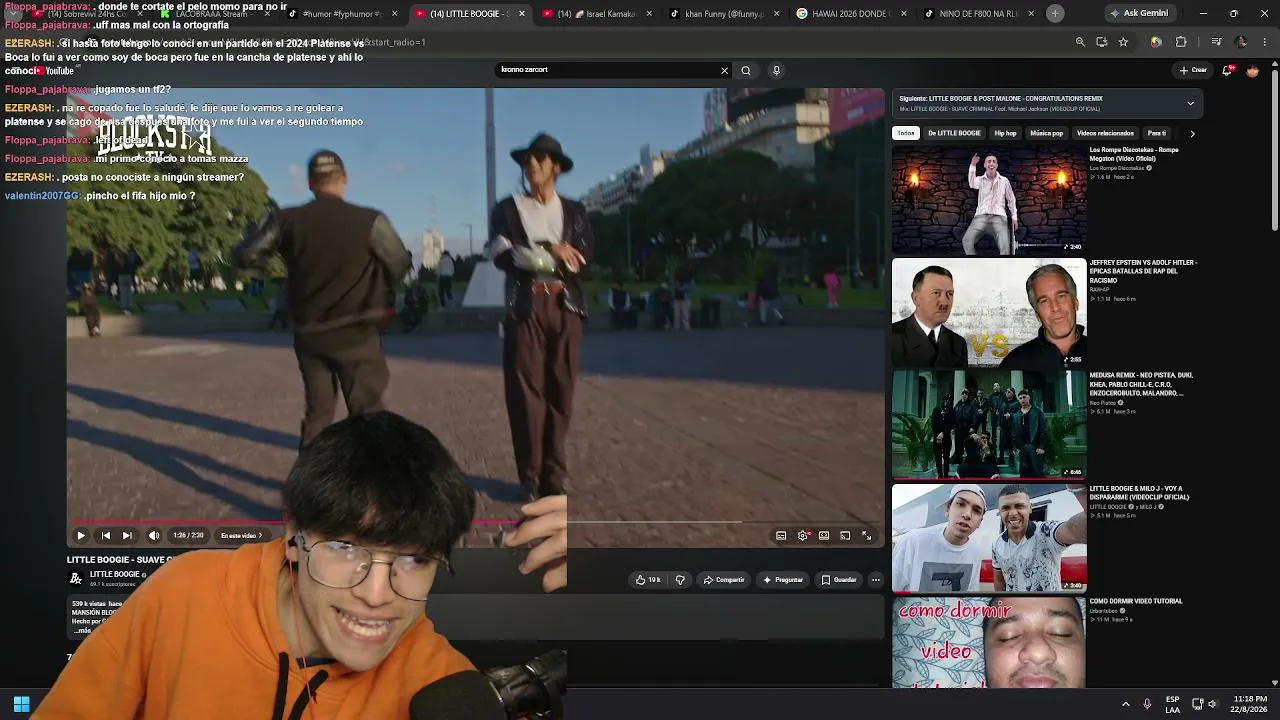Viewport: 1280px width, 720px height.
Task: Open taskbar microphone indicator
Action: [x=1147, y=704]
